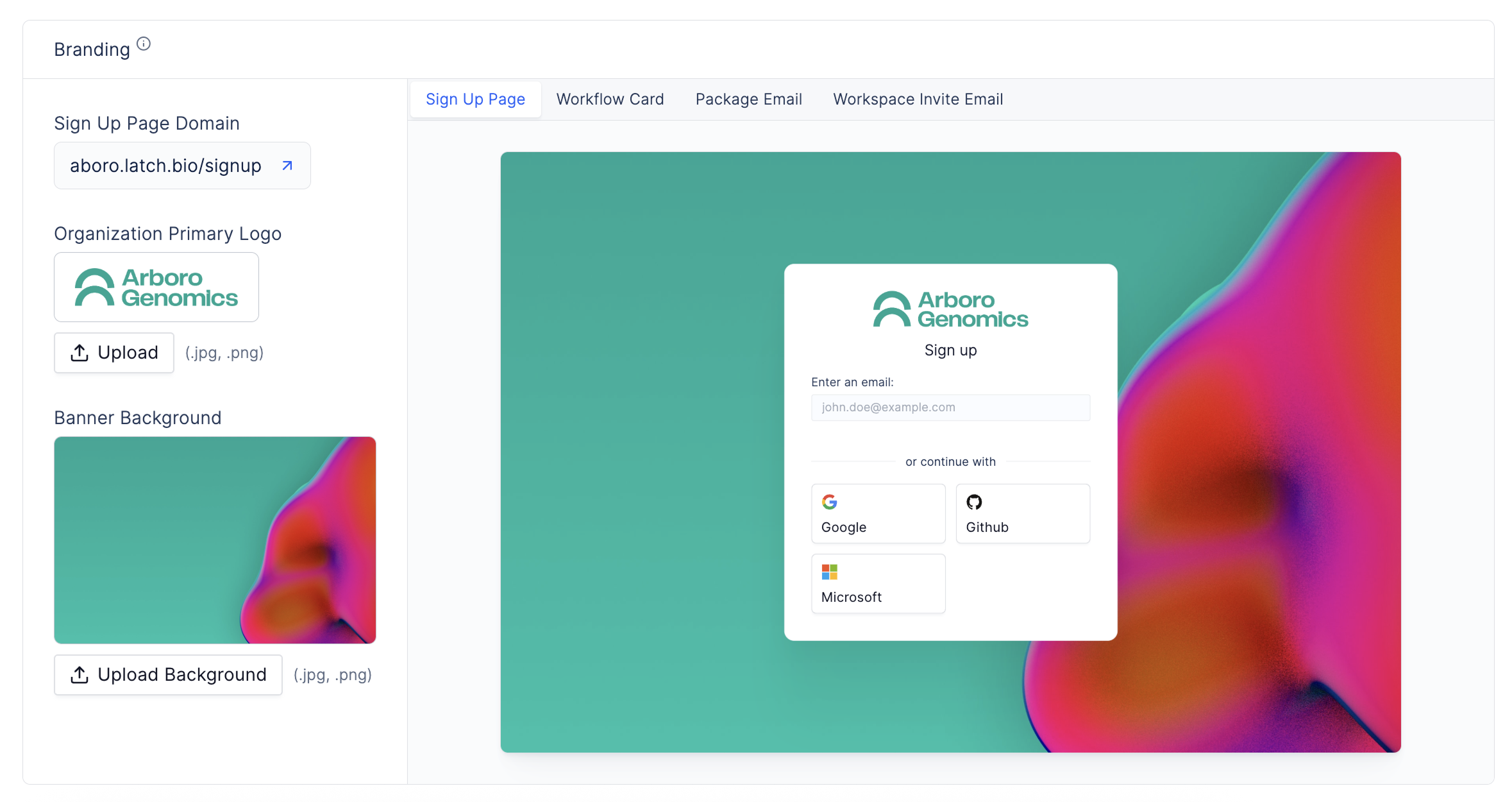Continue with Github sign up button
1512x802 pixels.
point(1023,513)
